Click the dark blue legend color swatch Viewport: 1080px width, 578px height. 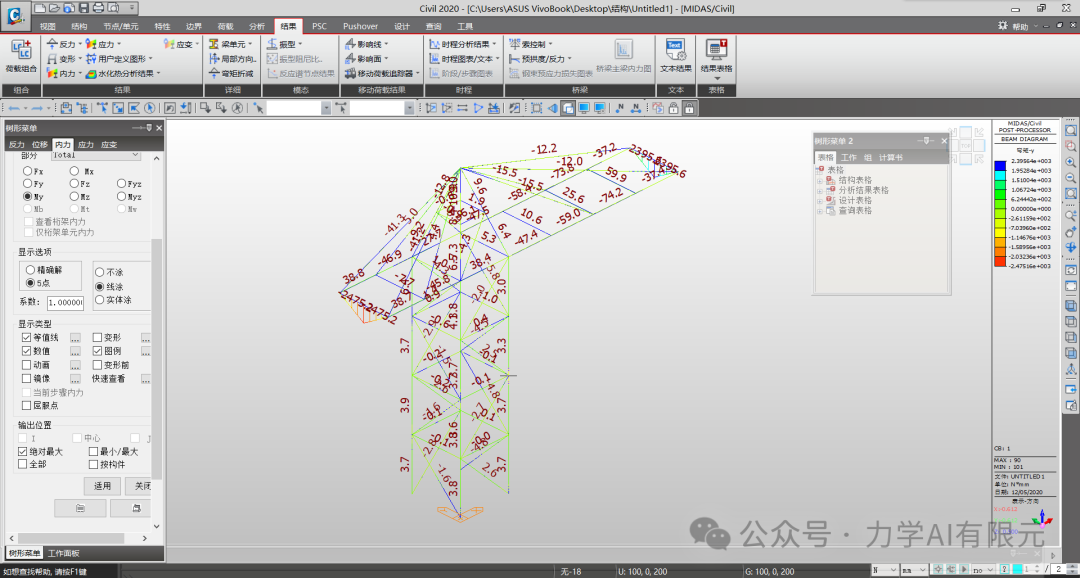[x=1000, y=165]
